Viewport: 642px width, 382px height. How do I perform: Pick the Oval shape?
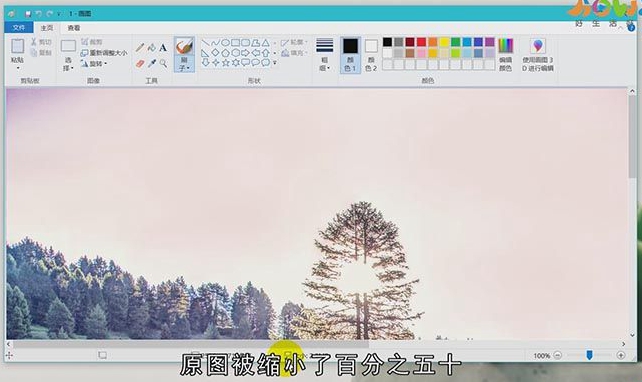click(x=225, y=43)
